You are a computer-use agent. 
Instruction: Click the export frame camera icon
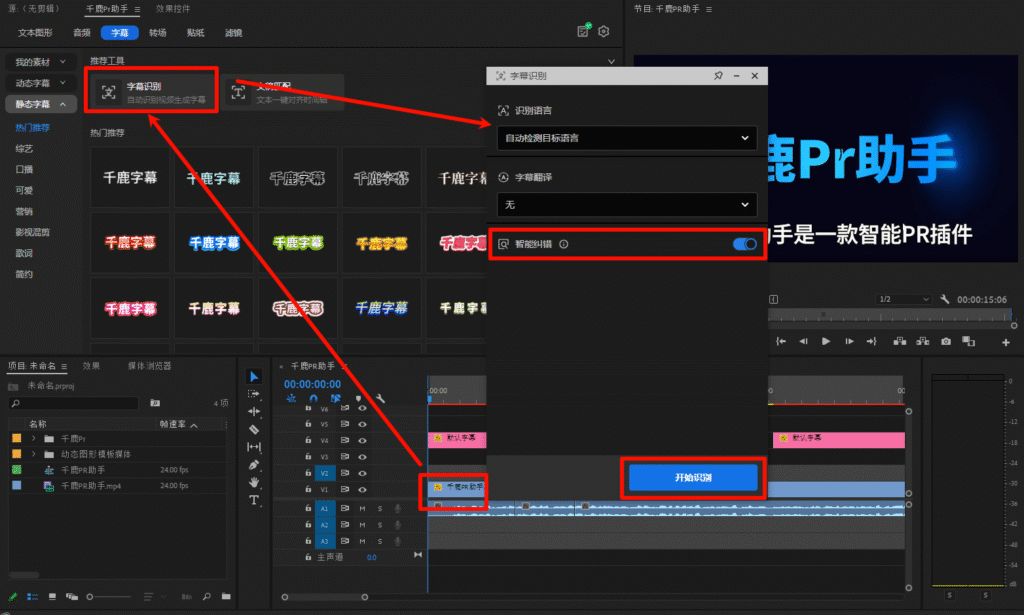pos(946,342)
